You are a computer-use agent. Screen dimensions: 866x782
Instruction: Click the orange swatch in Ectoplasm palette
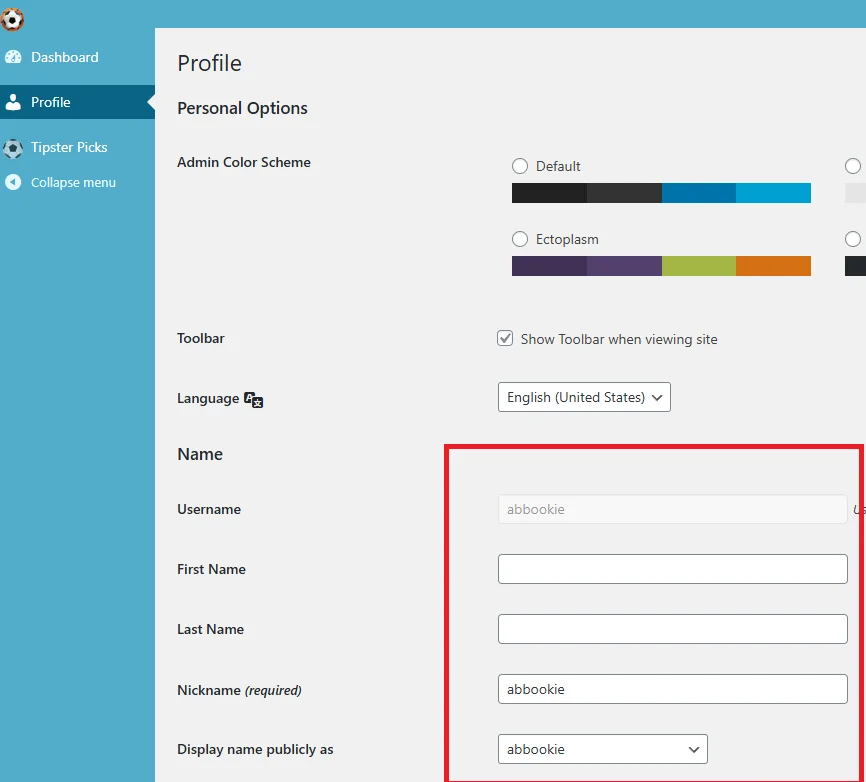[773, 266]
